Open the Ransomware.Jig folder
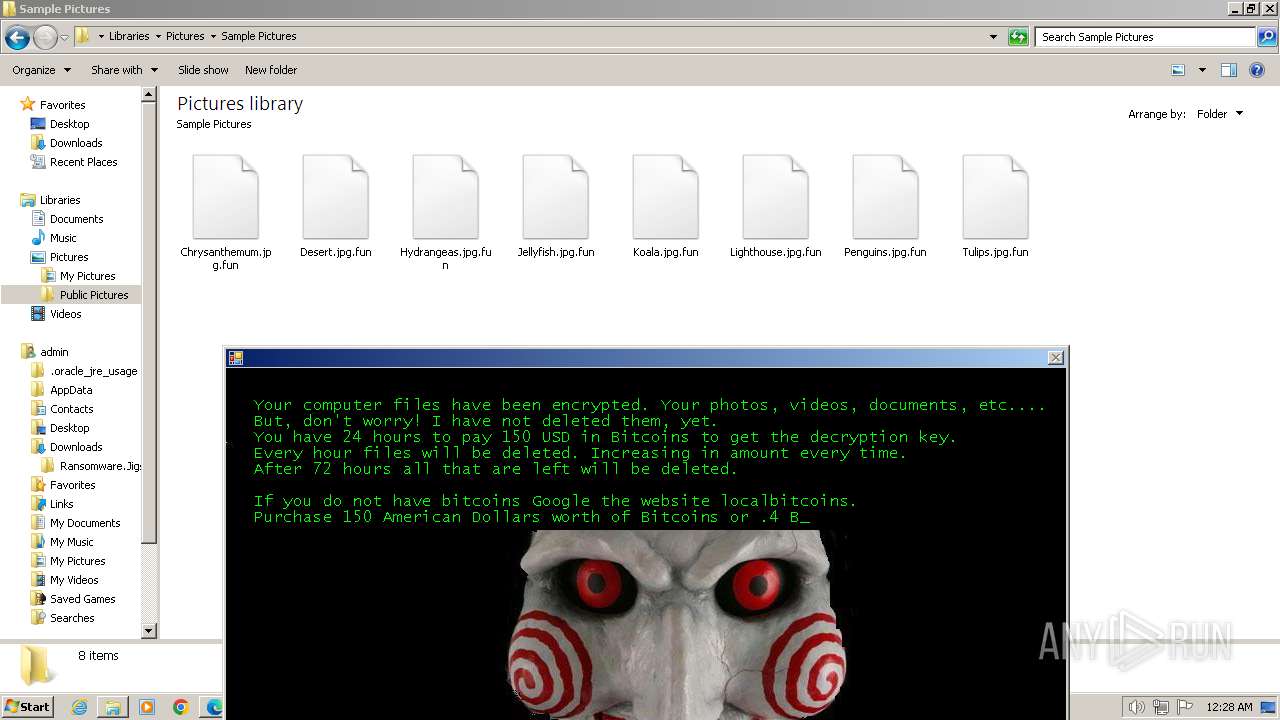The image size is (1280, 720). [100, 466]
